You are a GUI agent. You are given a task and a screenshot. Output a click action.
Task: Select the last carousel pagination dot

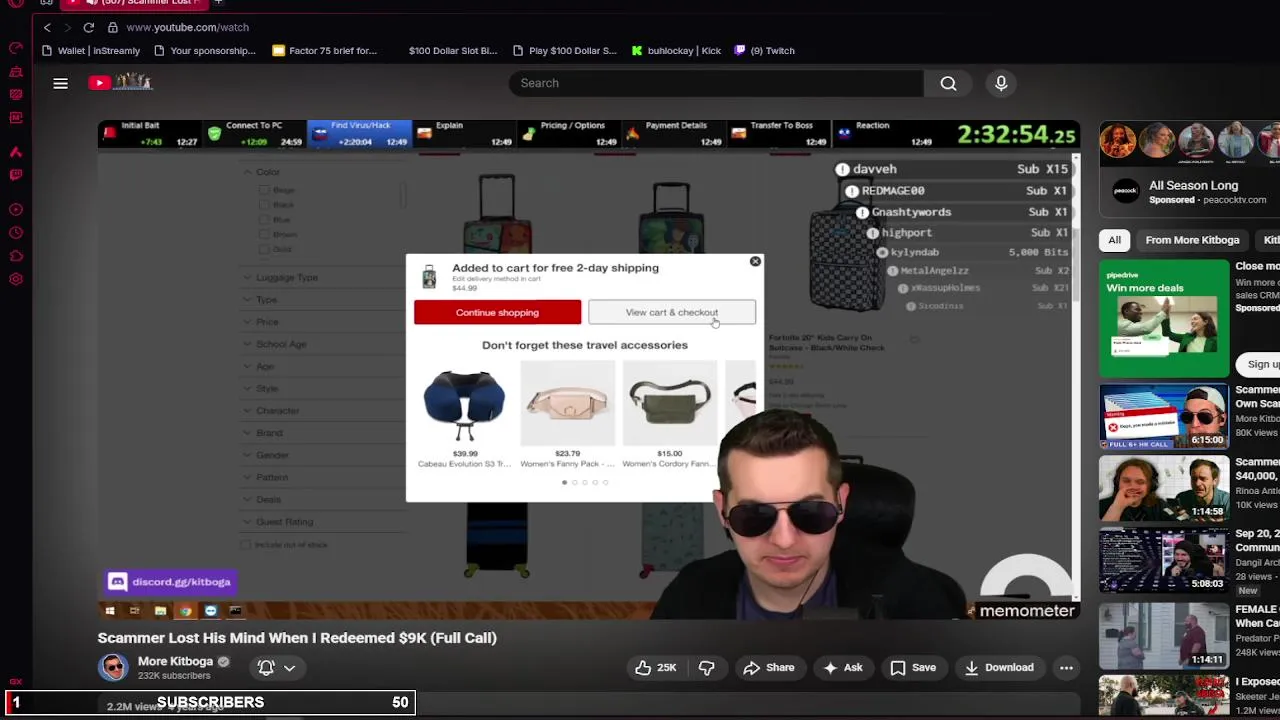point(605,482)
